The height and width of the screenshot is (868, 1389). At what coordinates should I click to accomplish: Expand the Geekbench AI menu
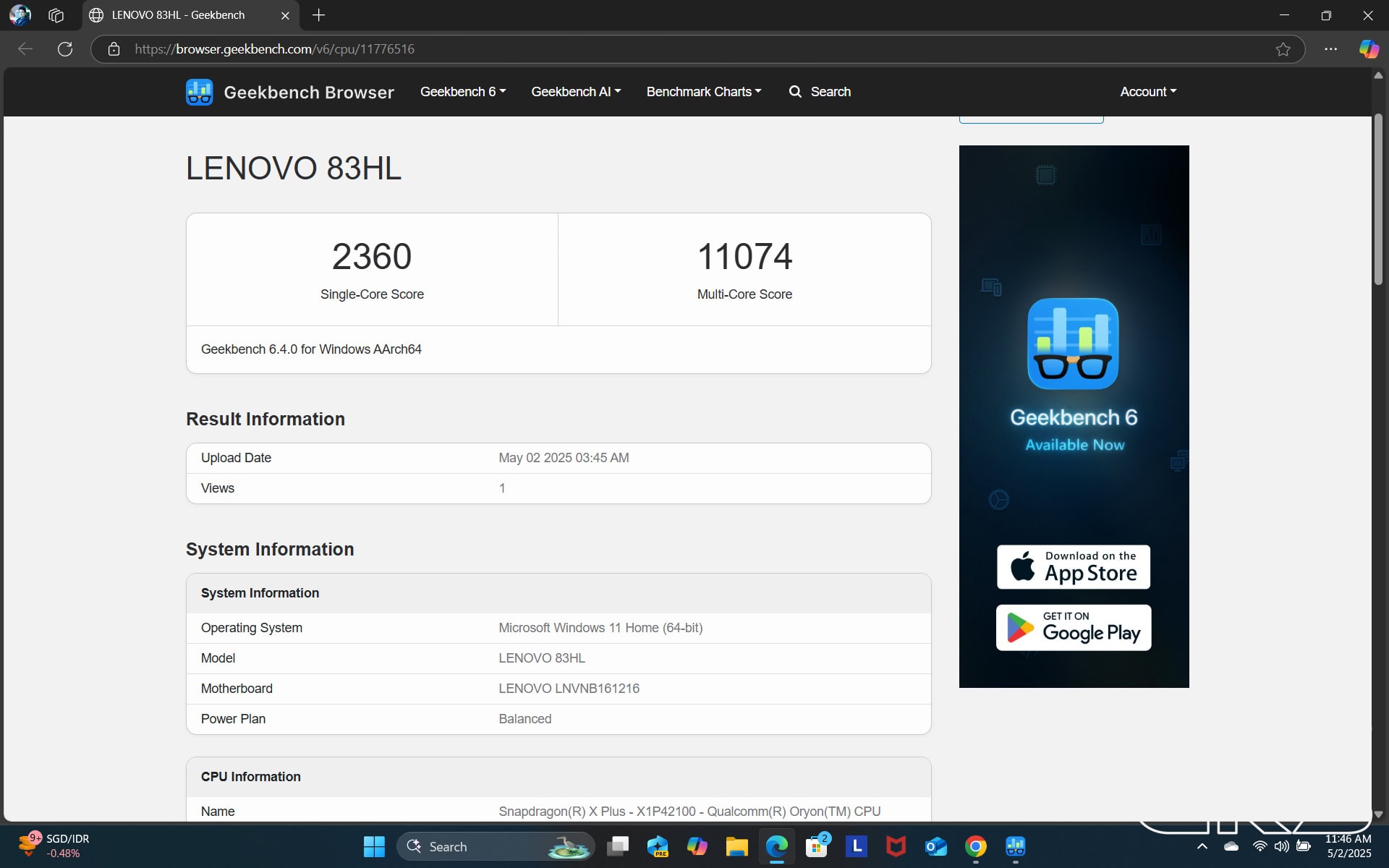[576, 92]
